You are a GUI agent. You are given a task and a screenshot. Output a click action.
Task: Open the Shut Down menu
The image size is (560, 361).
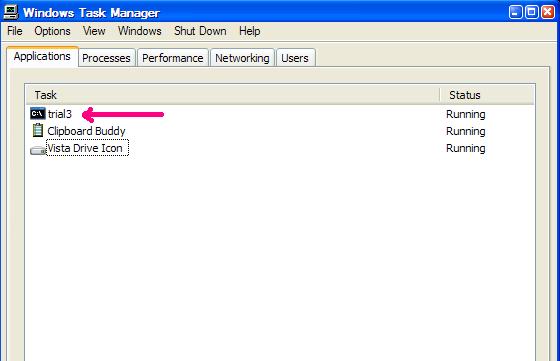click(x=200, y=31)
